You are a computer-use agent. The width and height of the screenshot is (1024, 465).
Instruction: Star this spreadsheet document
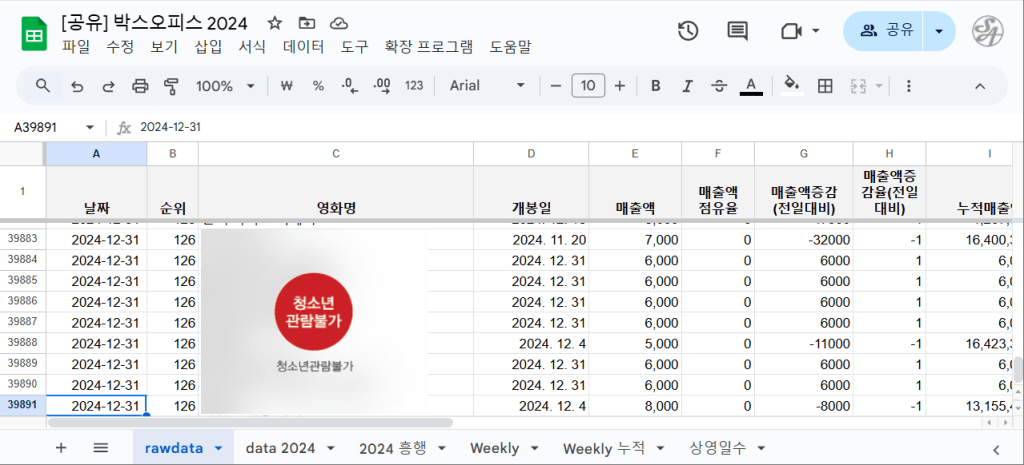[x=274, y=23]
